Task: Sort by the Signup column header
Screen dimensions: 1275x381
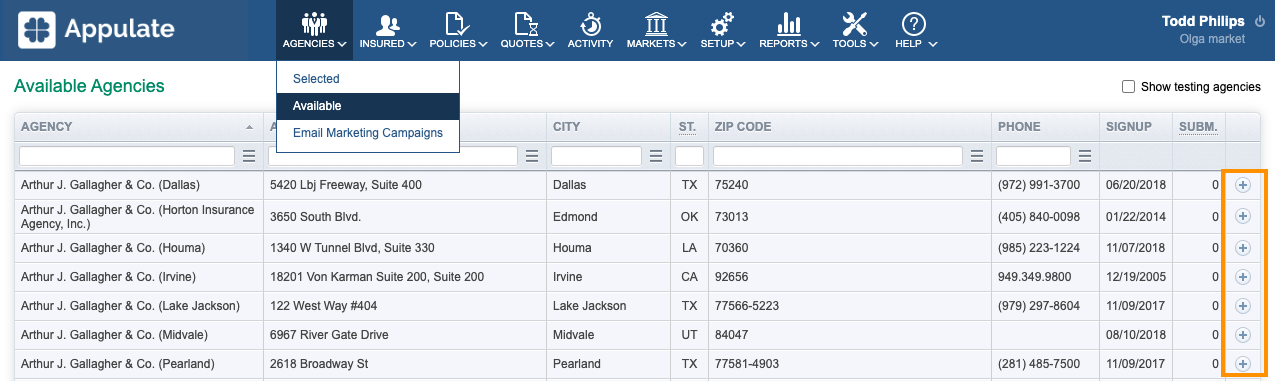Action: point(1135,127)
